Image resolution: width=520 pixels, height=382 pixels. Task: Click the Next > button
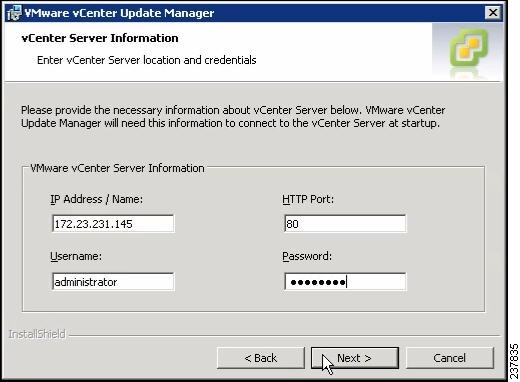coord(355,358)
